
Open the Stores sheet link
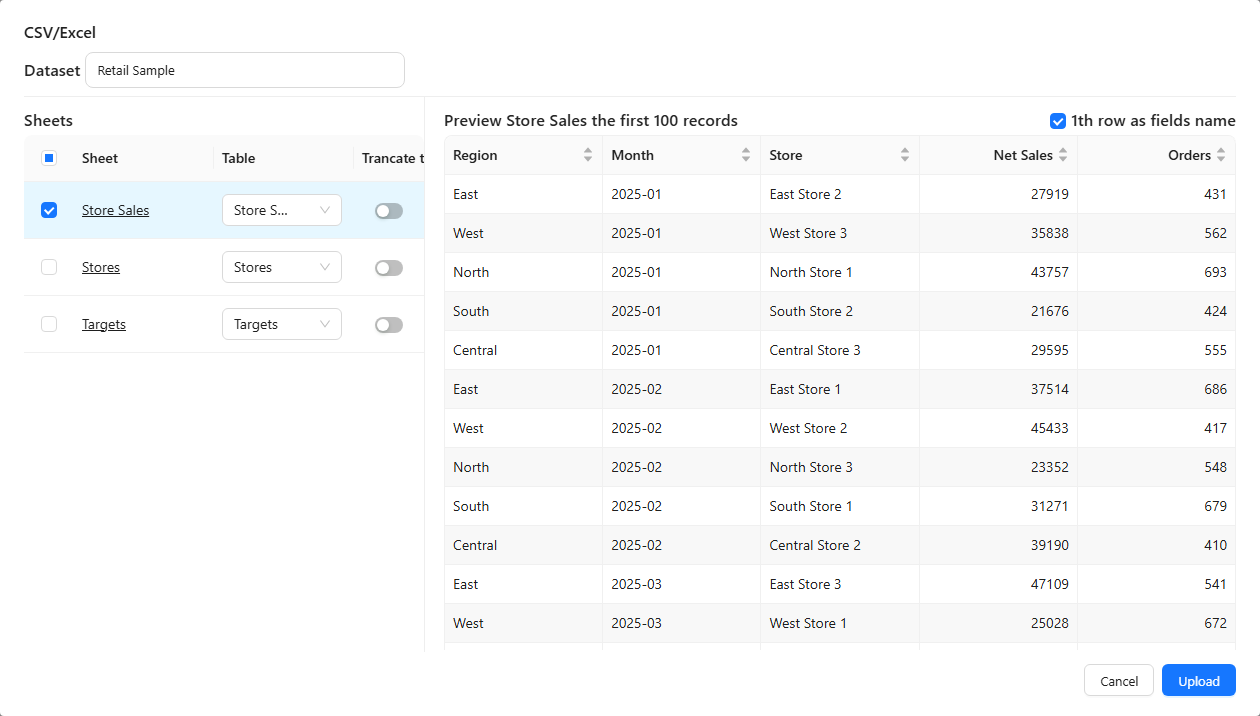tap(101, 267)
